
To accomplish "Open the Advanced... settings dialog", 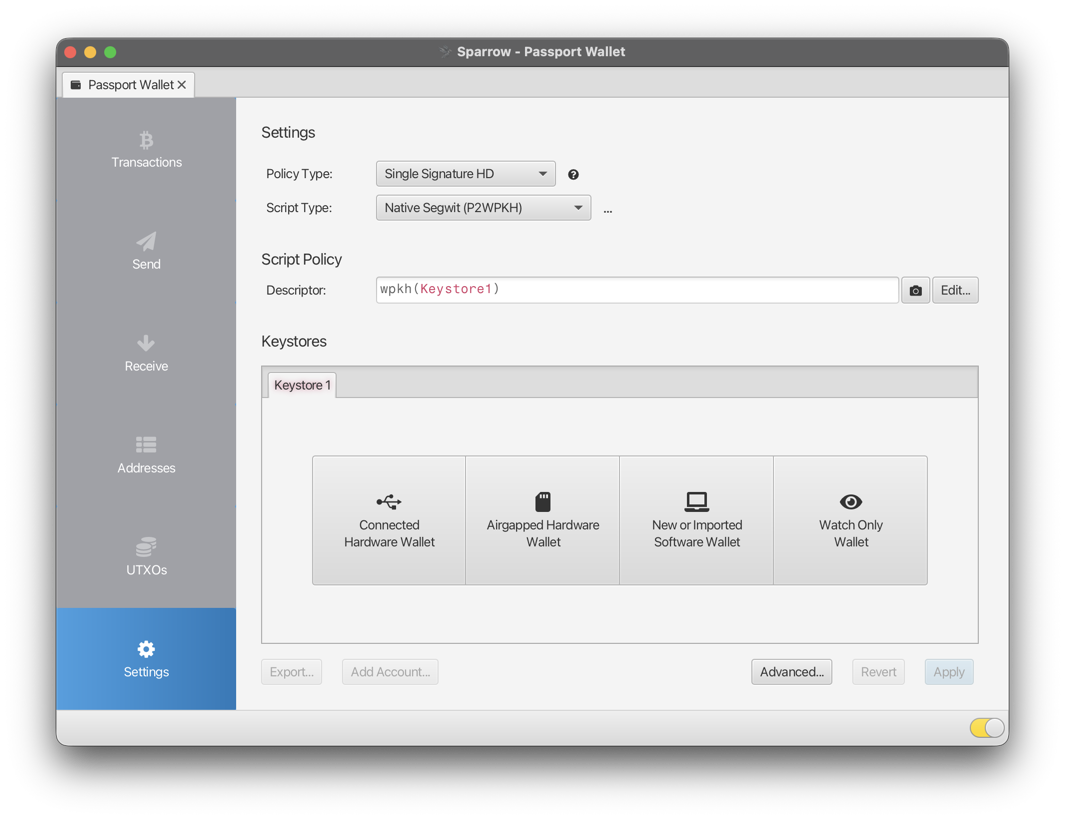I will pyautogui.click(x=791, y=672).
